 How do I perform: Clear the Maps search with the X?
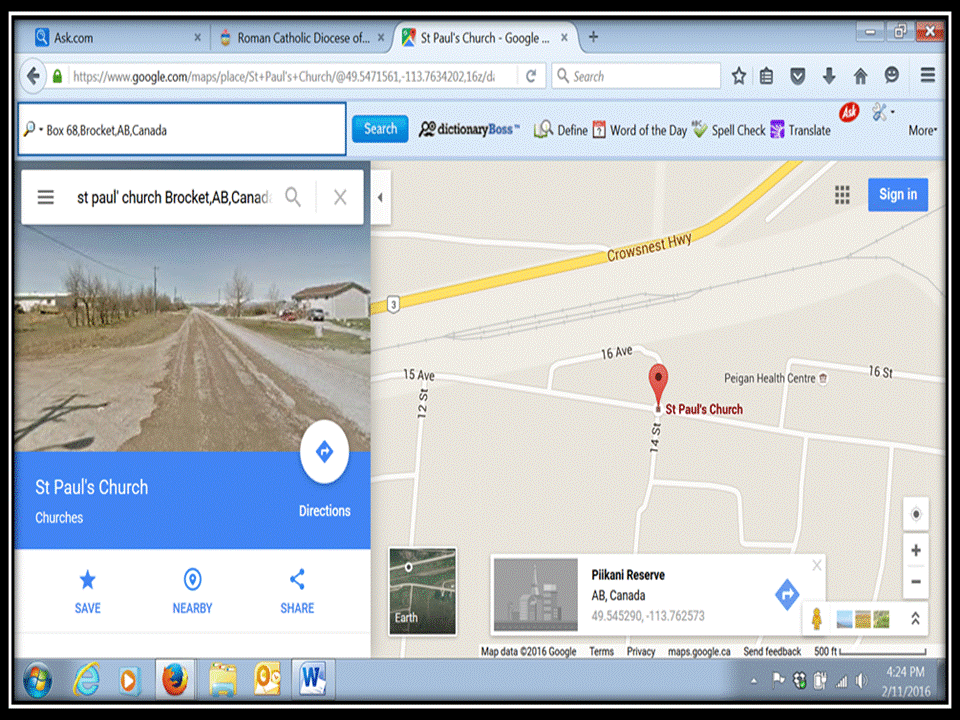tap(340, 197)
